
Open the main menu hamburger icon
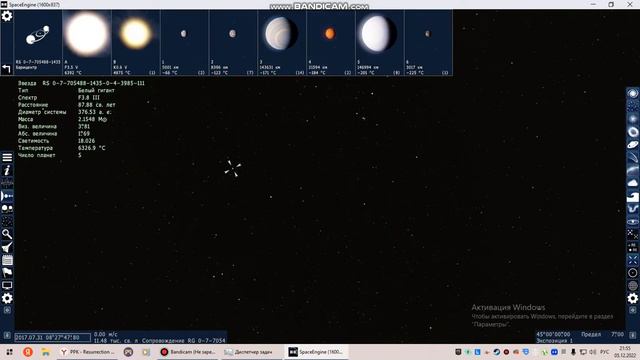pyautogui.click(x=7, y=158)
